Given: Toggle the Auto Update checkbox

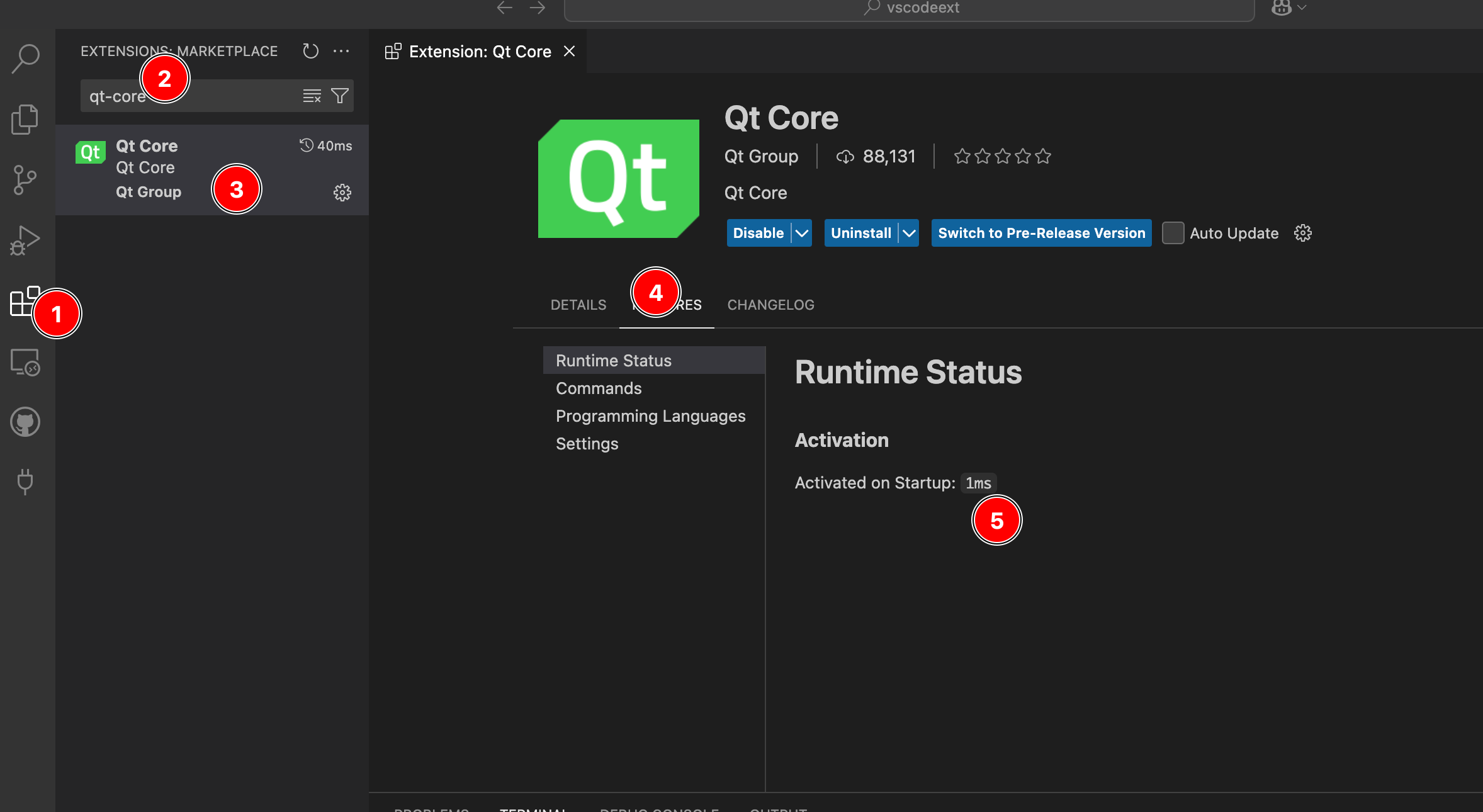Looking at the screenshot, I should point(1173,233).
